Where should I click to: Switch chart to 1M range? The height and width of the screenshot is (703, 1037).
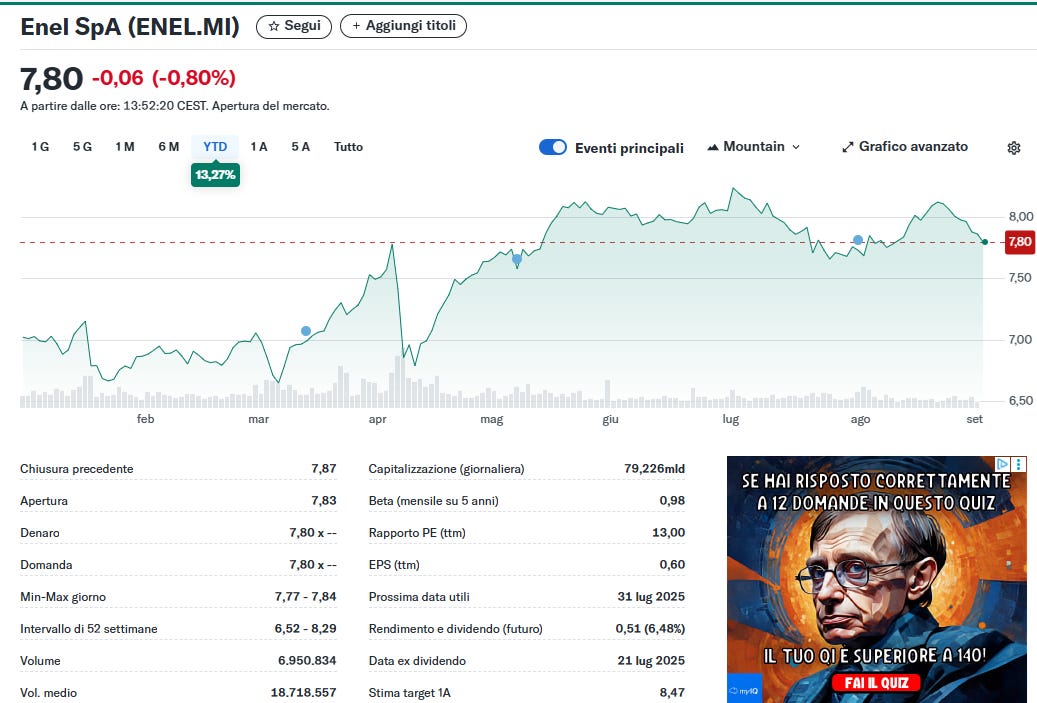[x=125, y=147]
